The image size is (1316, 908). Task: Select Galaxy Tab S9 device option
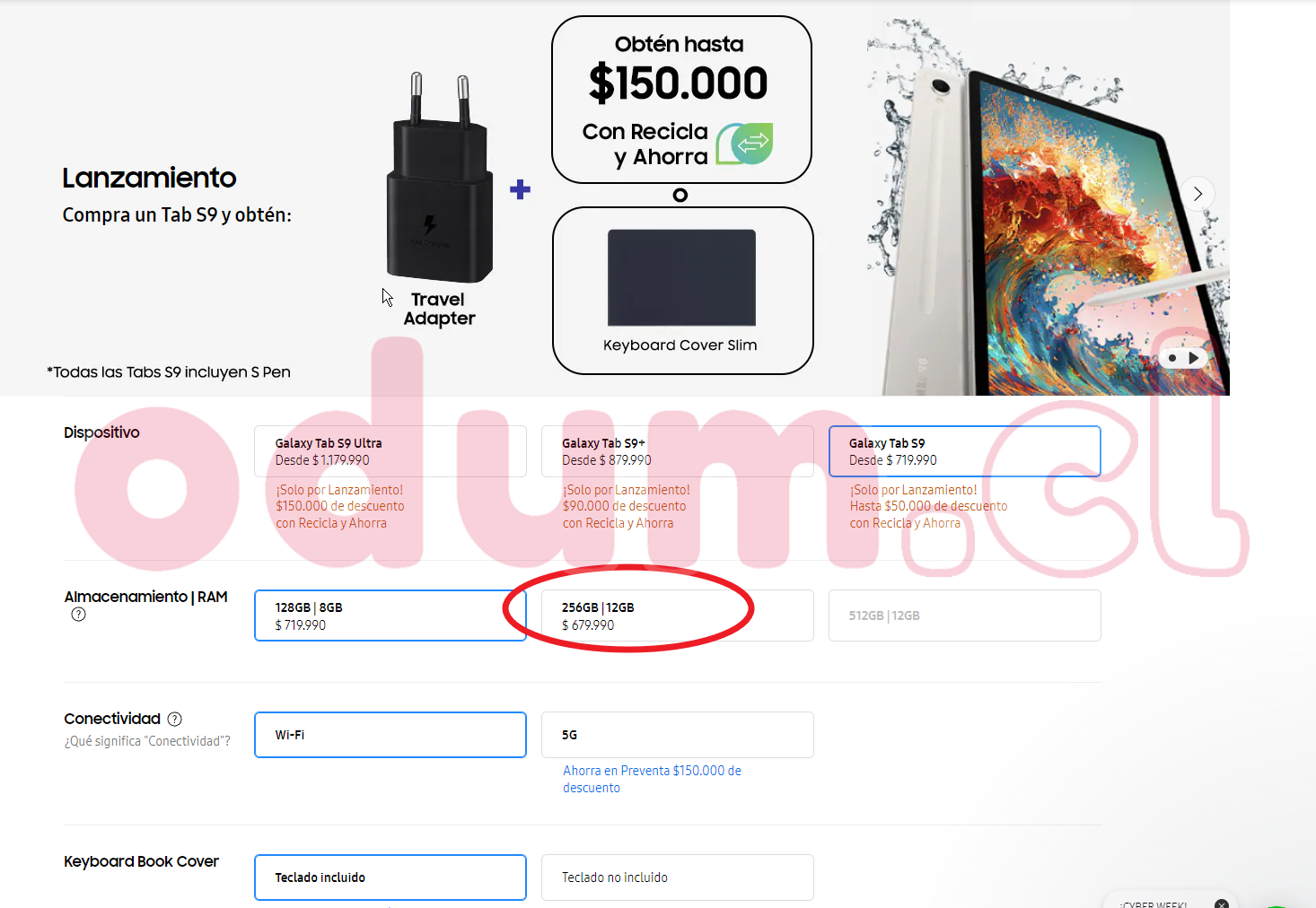tap(965, 451)
